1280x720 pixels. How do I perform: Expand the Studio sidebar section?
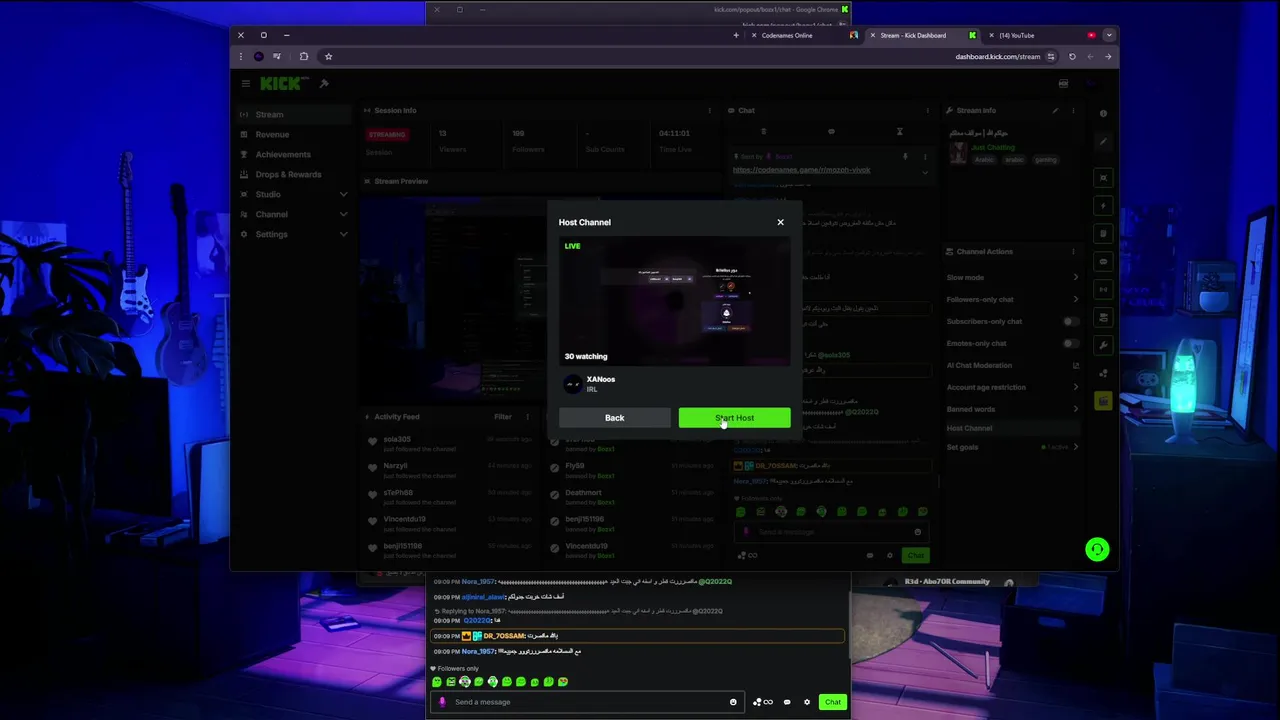293,194
